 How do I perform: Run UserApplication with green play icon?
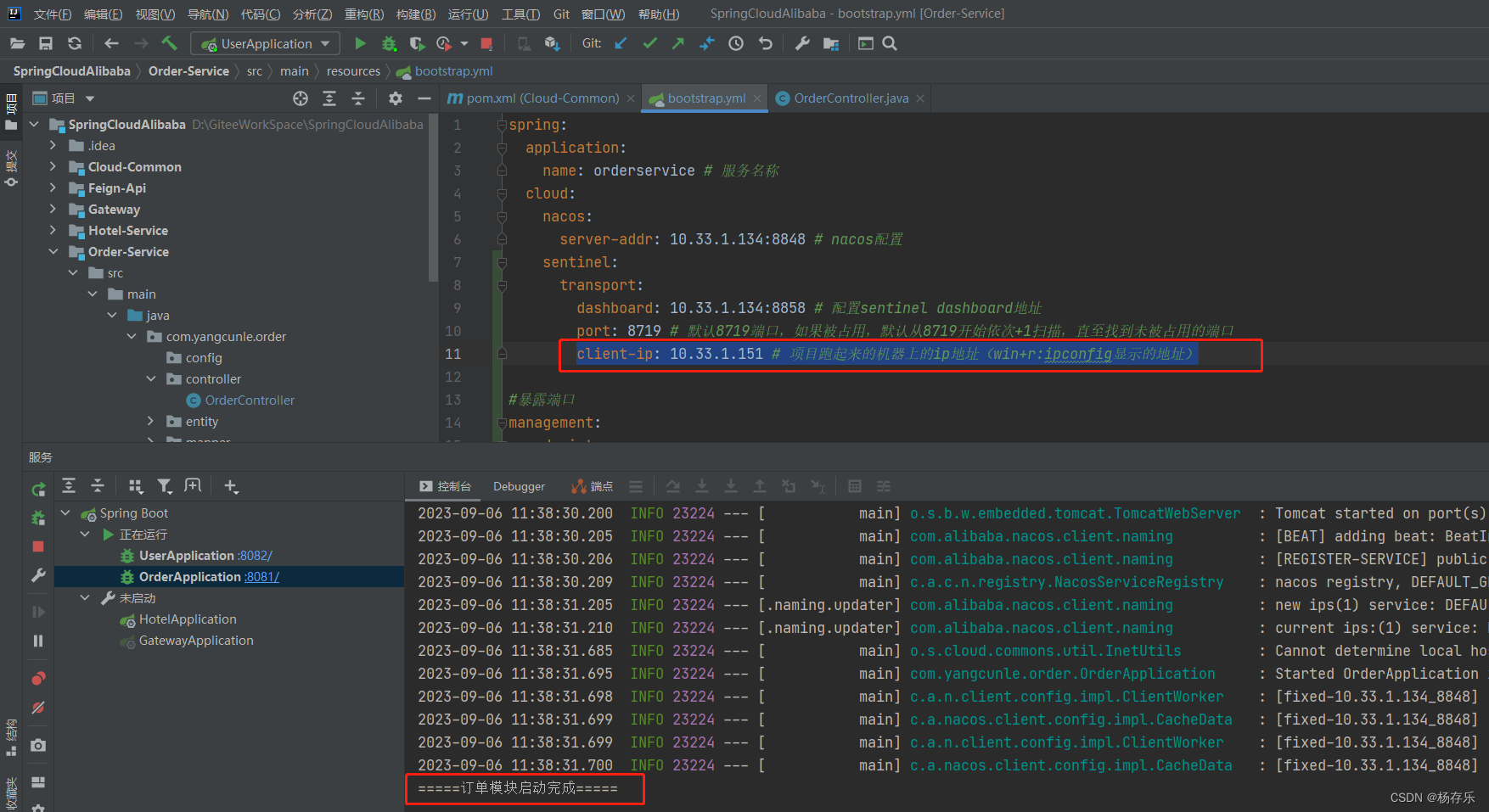[360, 43]
